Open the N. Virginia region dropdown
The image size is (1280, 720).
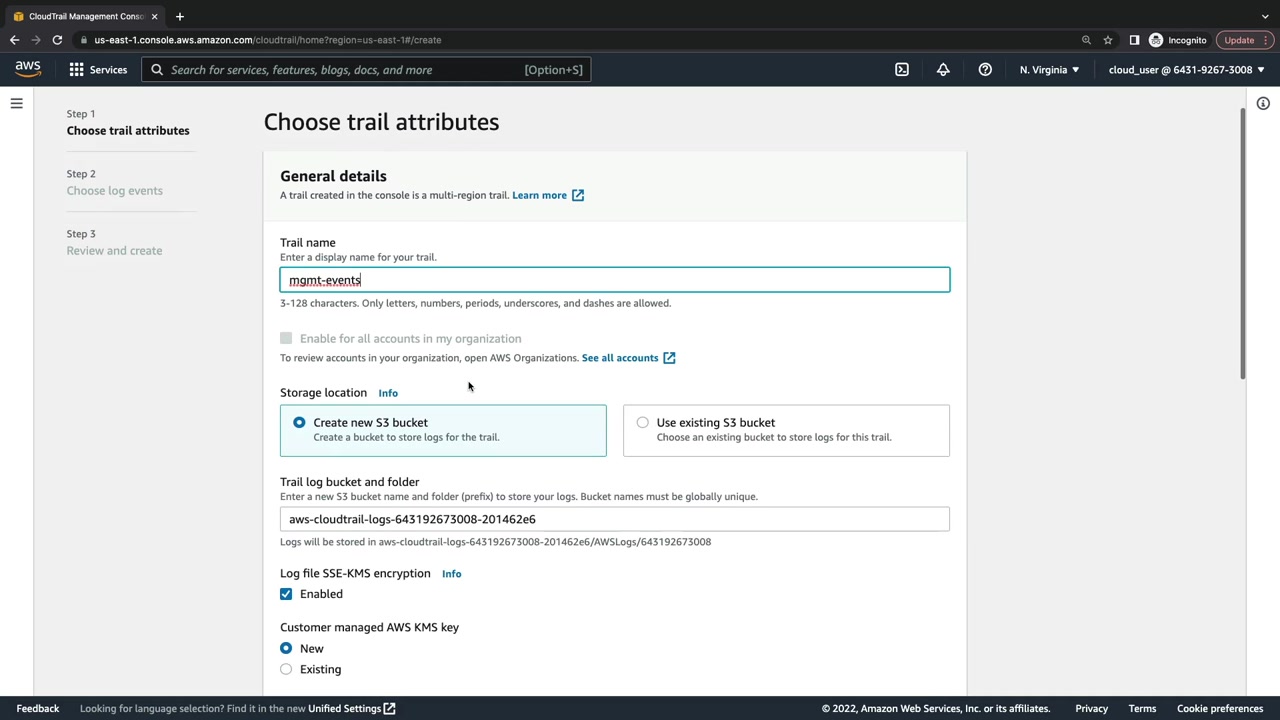tap(1049, 70)
